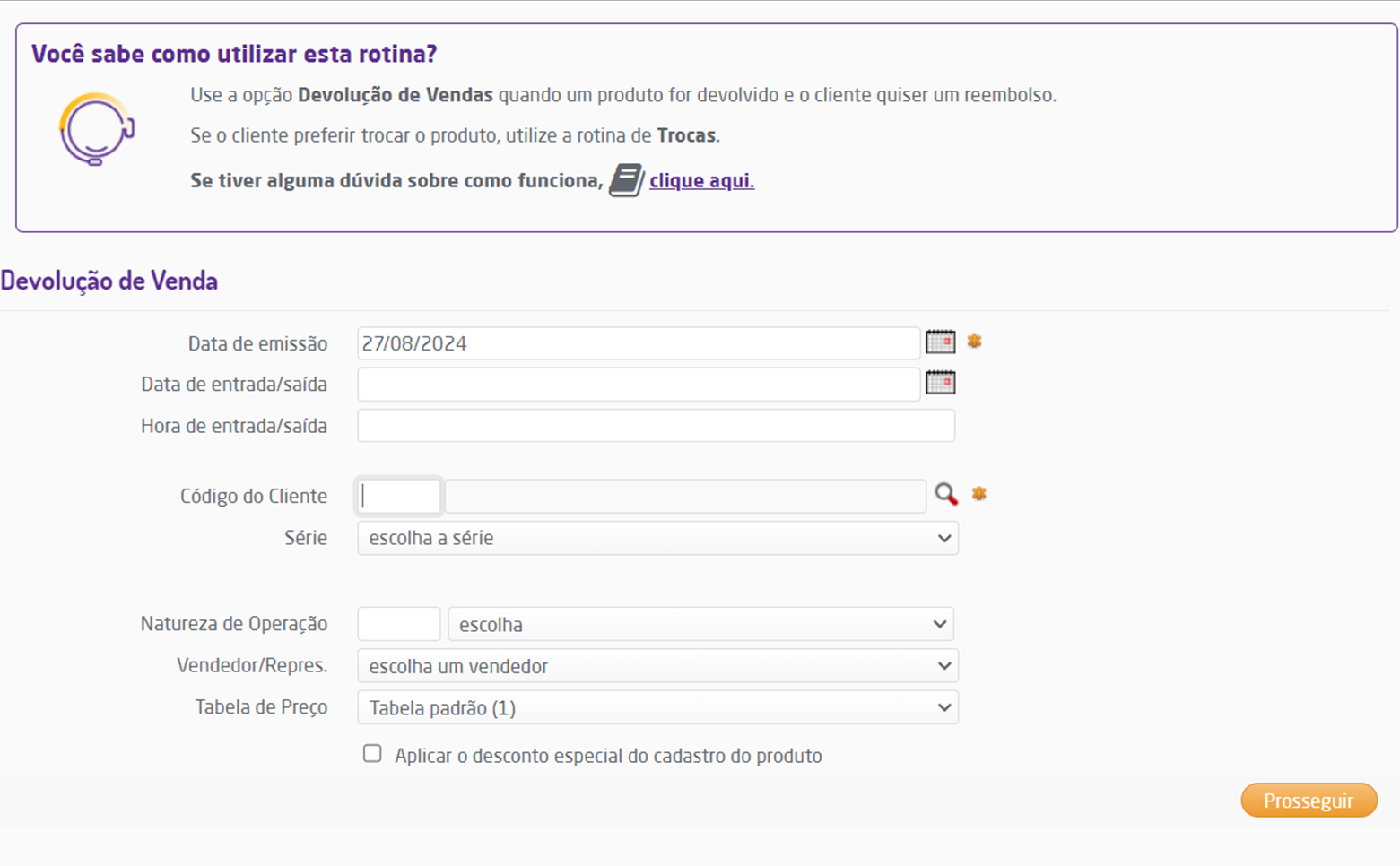
Task: Click the headset support icon
Action: (x=97, y=130)
